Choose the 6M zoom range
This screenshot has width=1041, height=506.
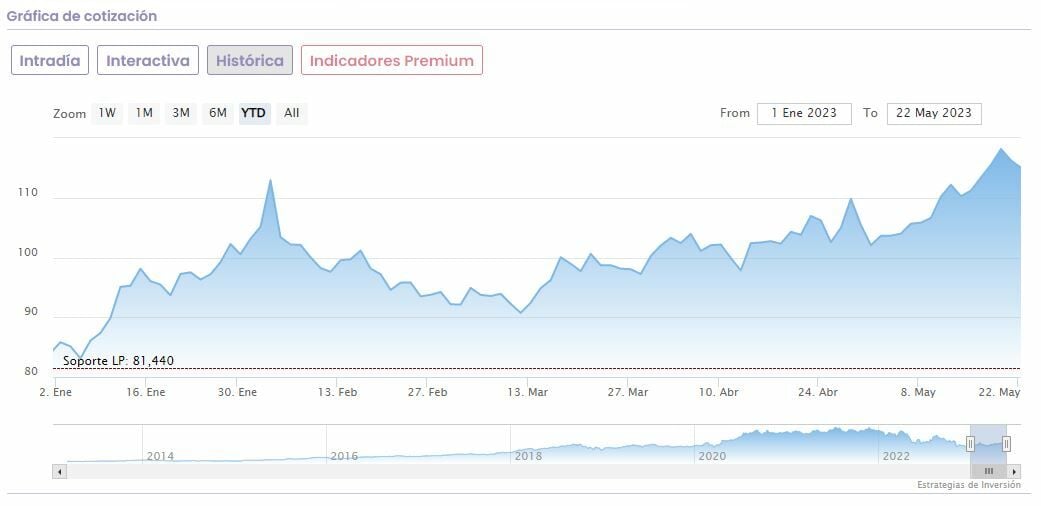coord(218,113)
